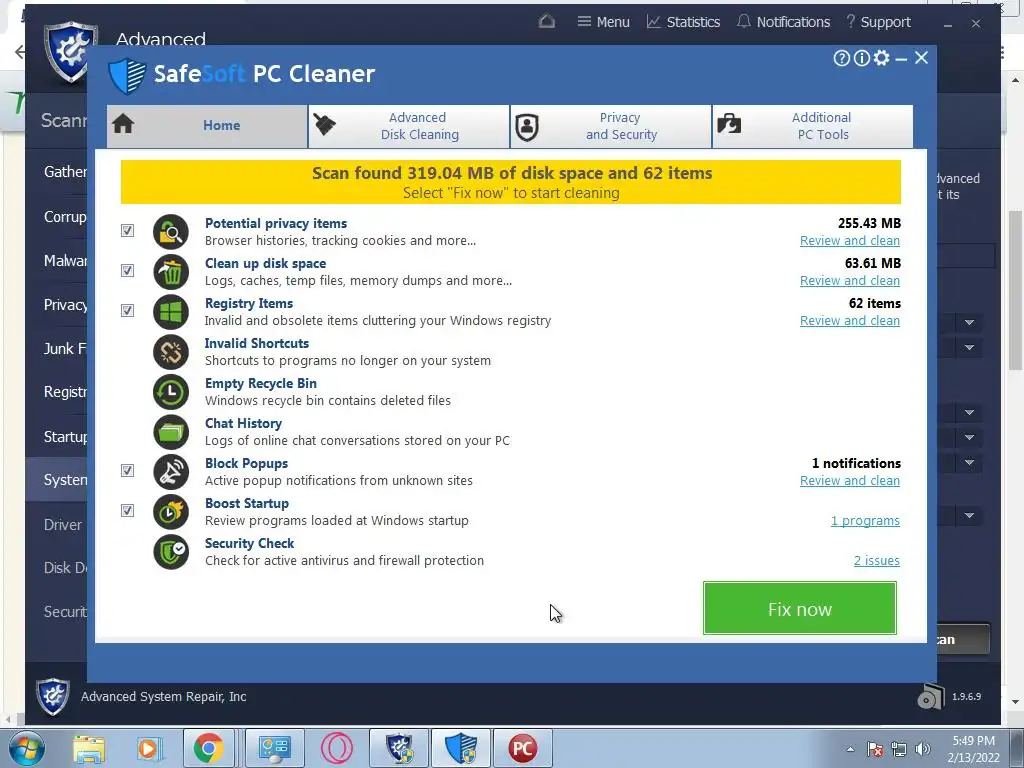Open the Additional PC Tools tab
The height and width of the screenshot is (768, 1024).
click(813, 126)
